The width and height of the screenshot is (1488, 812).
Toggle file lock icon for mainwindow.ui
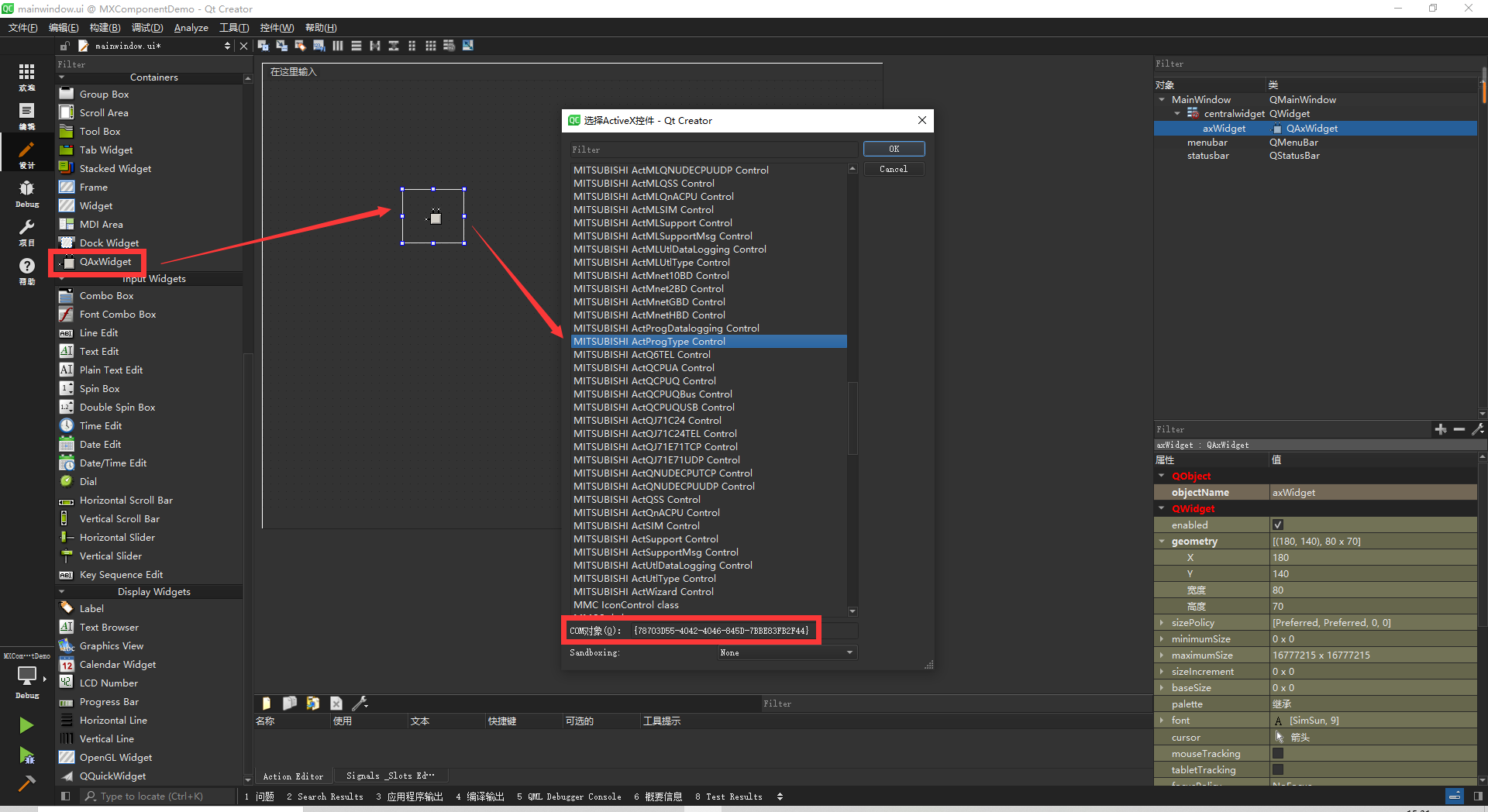(65, 46)
